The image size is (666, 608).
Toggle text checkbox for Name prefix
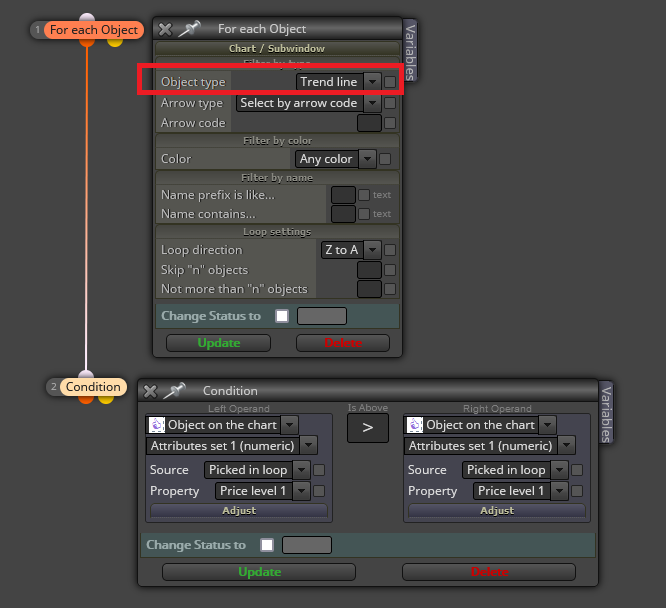[x=364, y=195]
